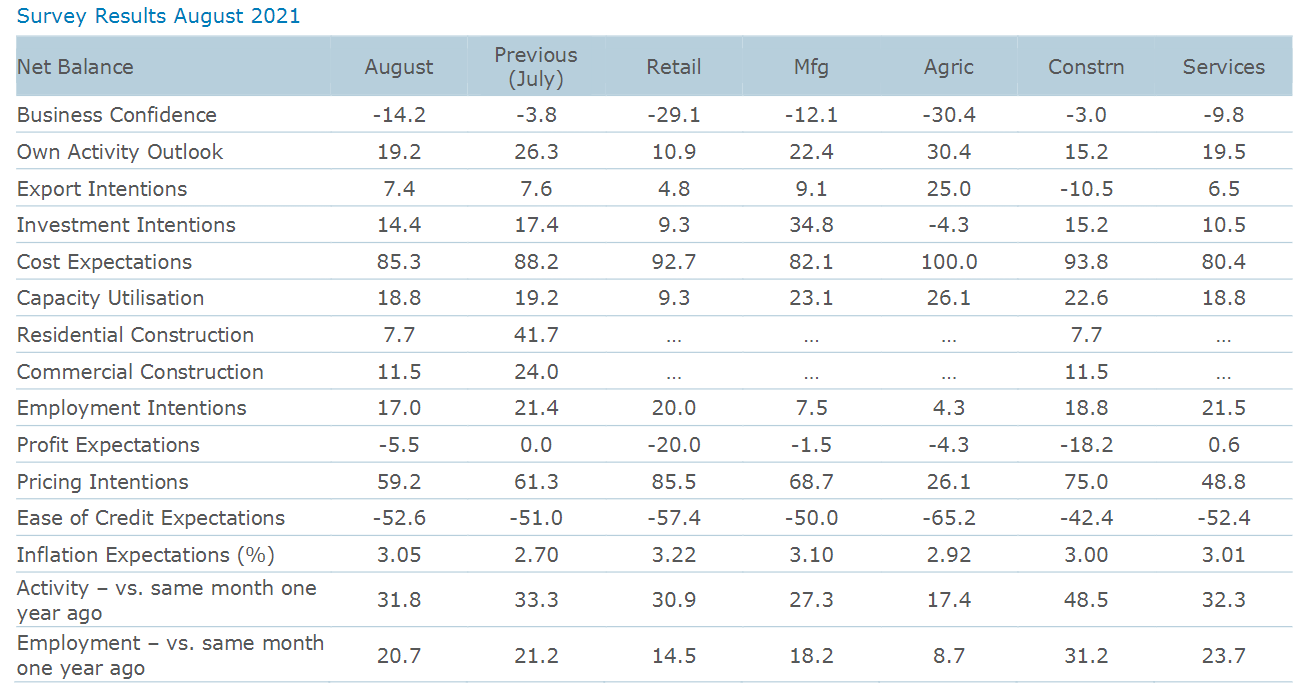
Task: Click the Cost Expectations row label
Action: pyautogui.click(x=104, y=262)
